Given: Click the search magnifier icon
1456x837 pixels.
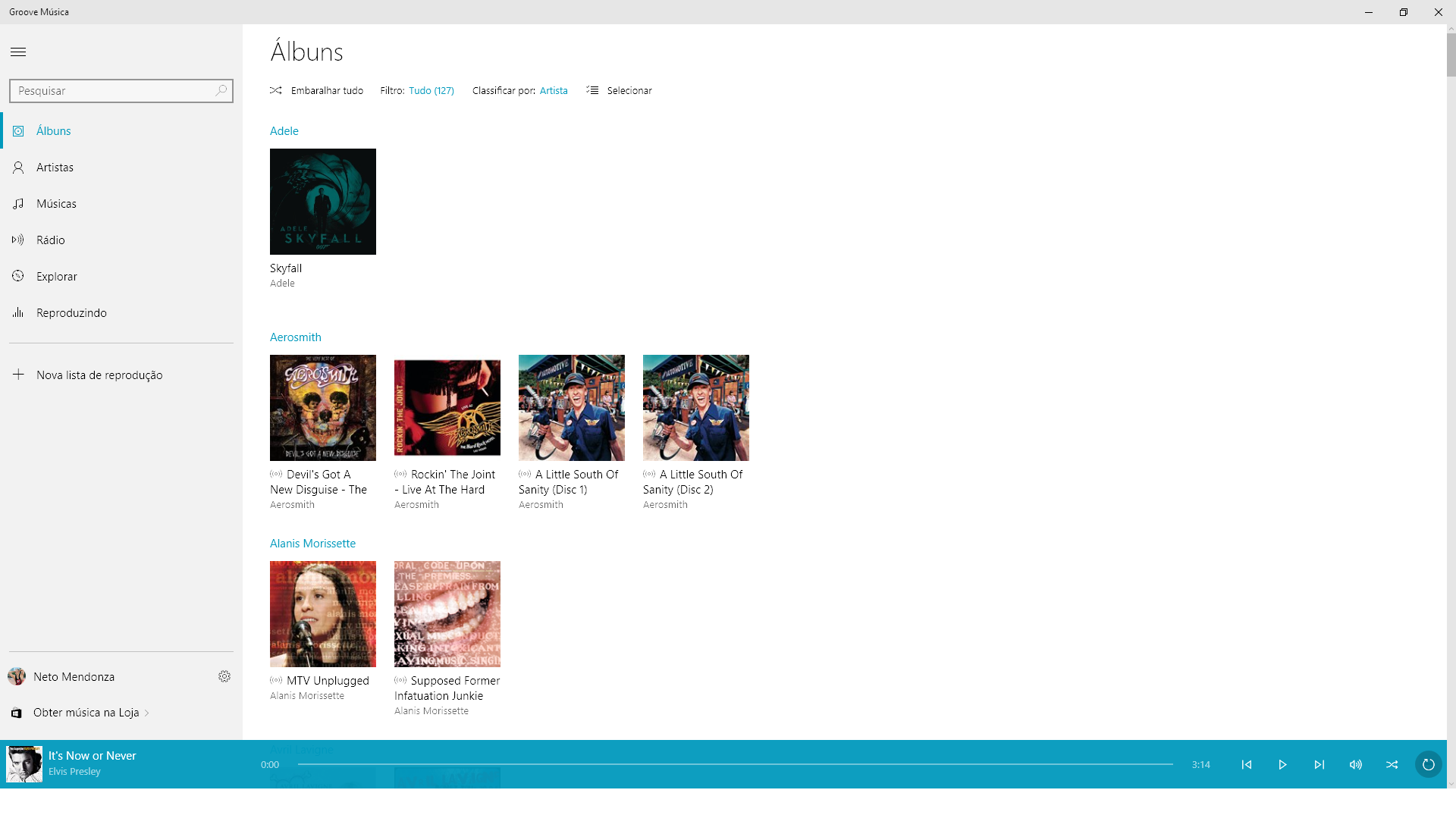Looking at the screenshot, I should pos(221,90).
